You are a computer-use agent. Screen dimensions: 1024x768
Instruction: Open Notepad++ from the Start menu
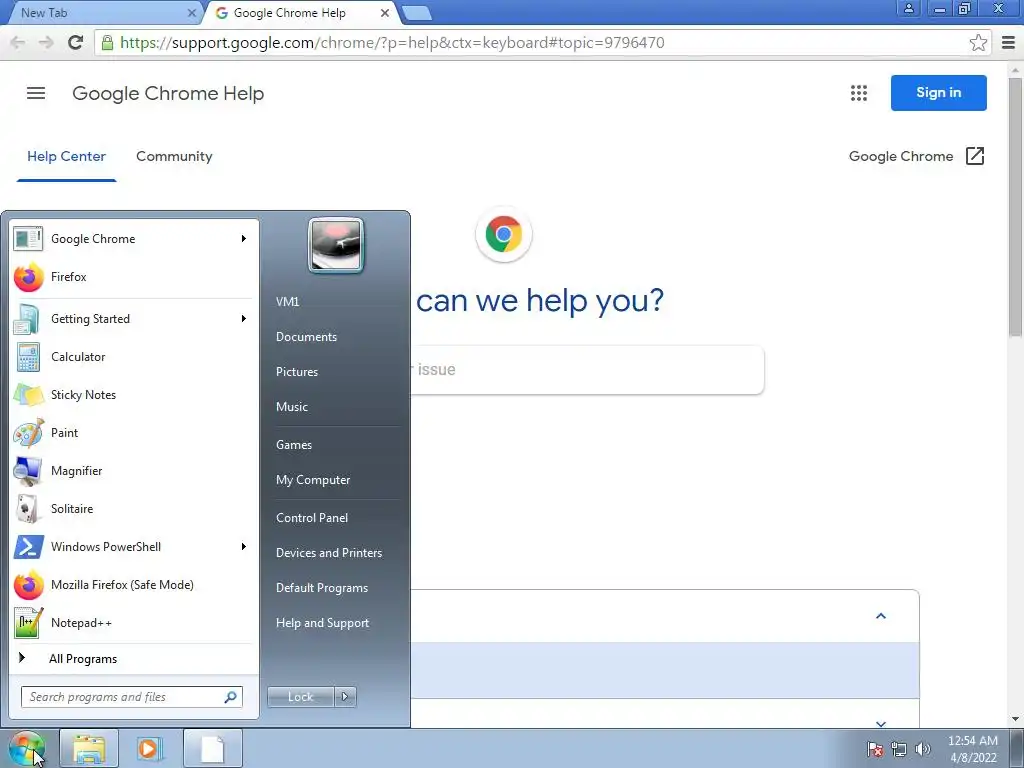pyautogui.click(x=133, y=623)
